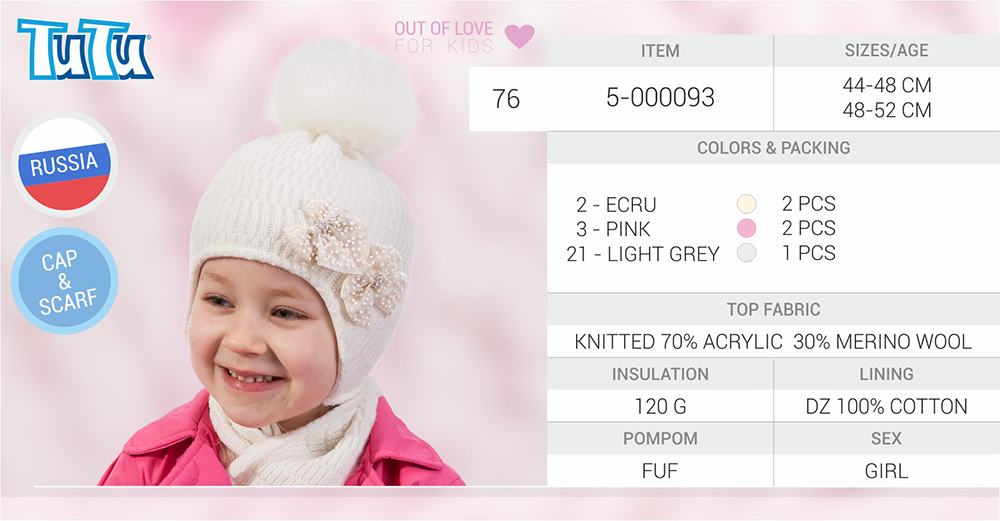Click the TuTu brand logo
The image size is (1000, 521).
(x=85, y=49)
